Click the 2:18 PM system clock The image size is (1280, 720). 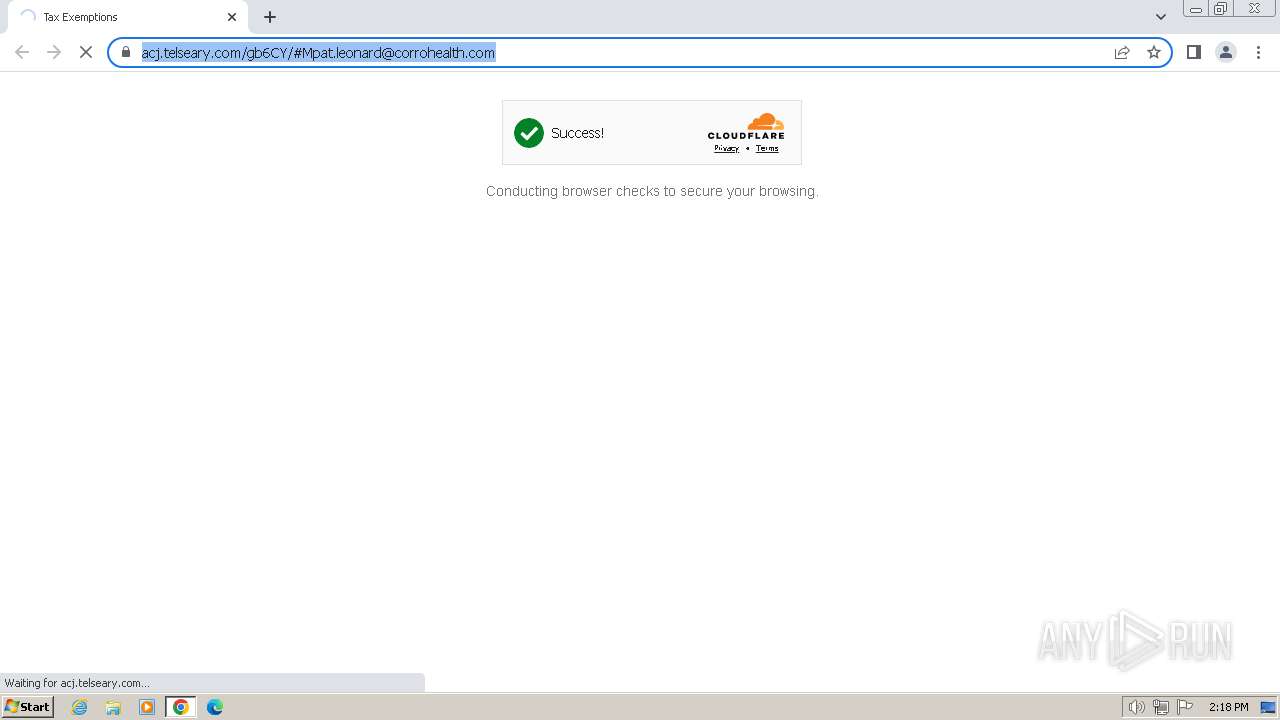click(x=1228, y=707)
